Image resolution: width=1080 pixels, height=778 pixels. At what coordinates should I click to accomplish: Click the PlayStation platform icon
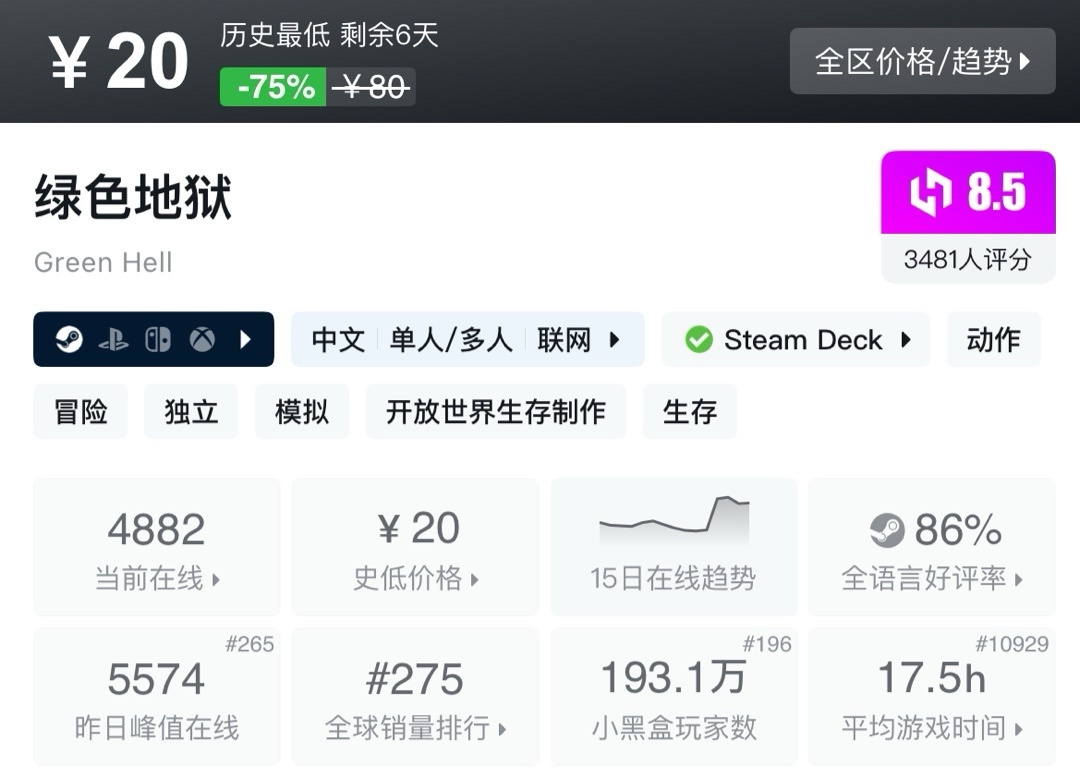(x=113, y=340)
